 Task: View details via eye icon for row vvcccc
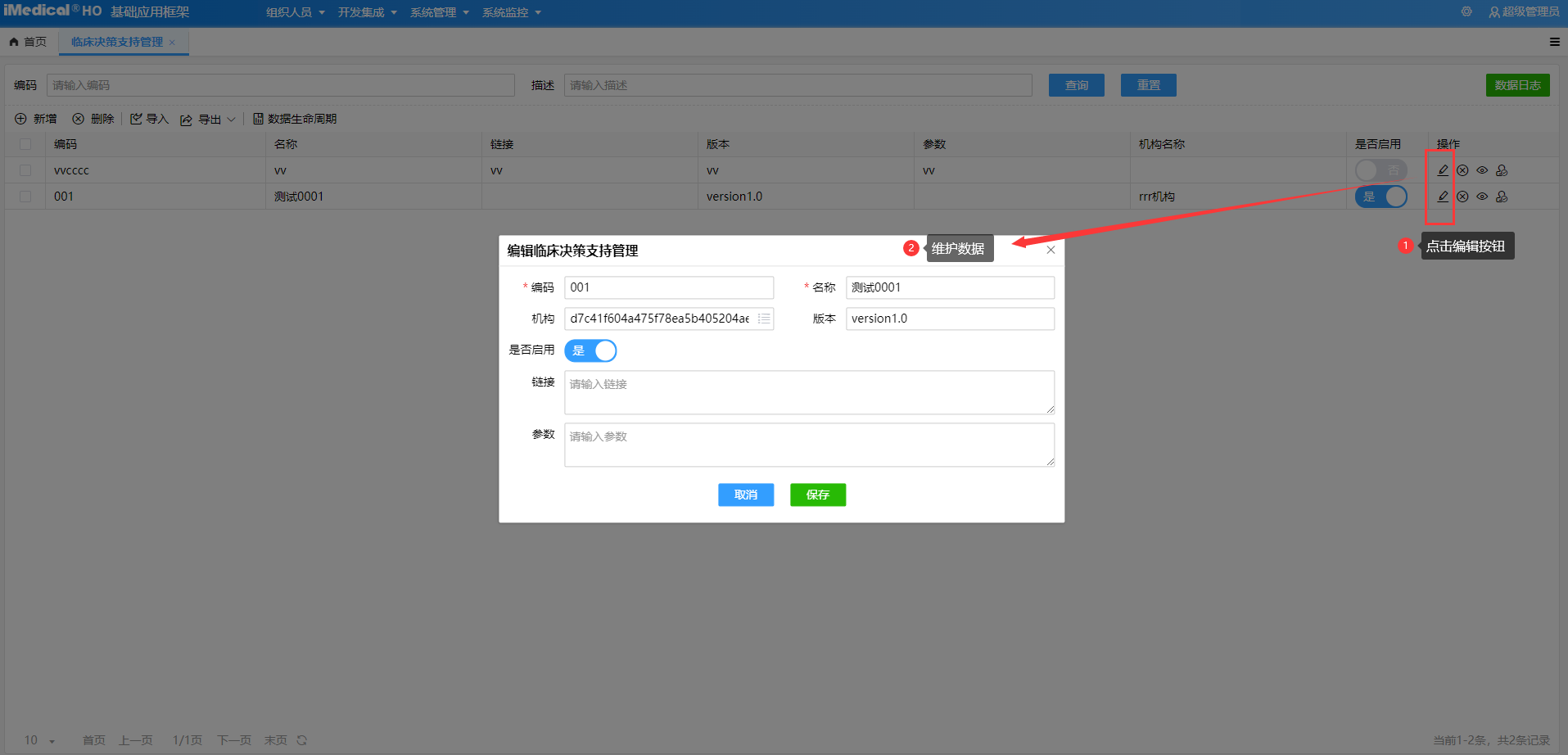pyautogui.click(x=1482, y=170)
